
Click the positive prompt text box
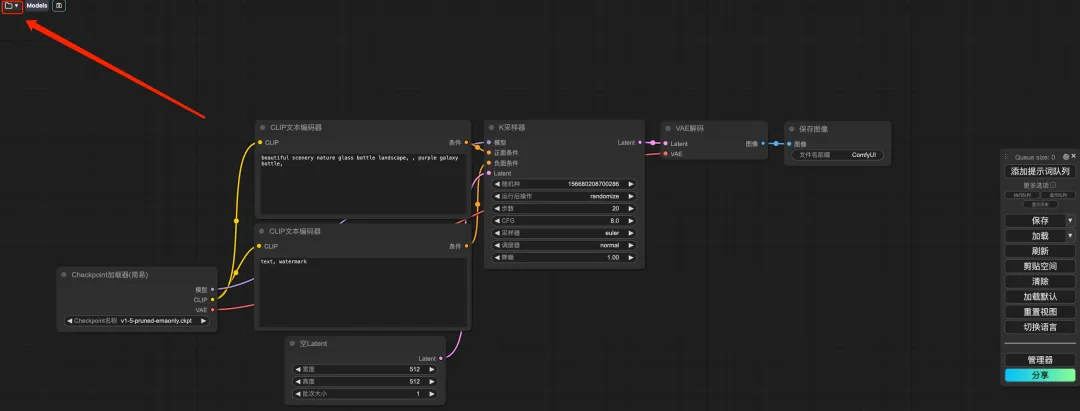(x=362, y=180)
